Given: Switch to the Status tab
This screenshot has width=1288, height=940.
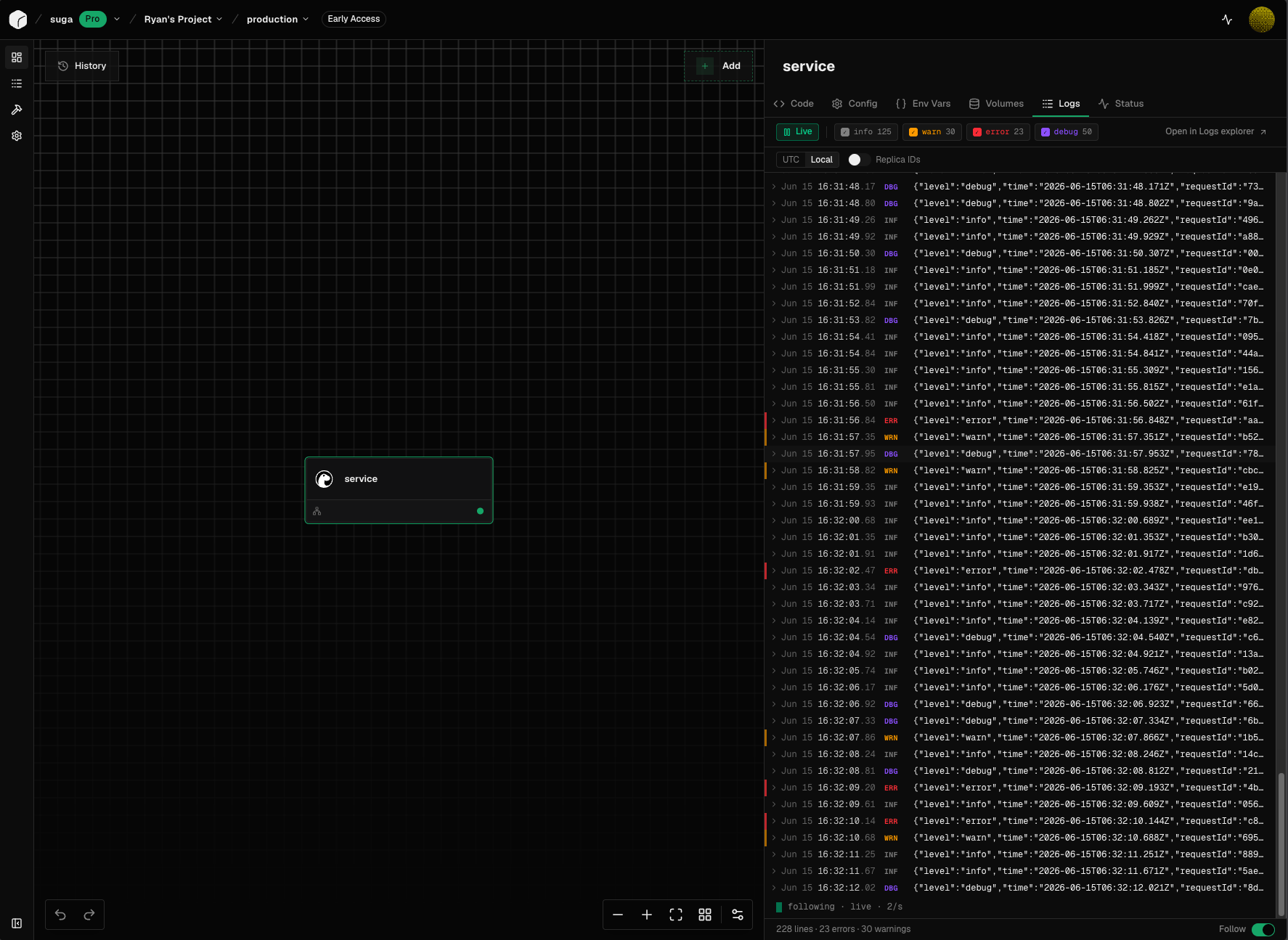Looking at the screenshot, I should point(1121,104).
